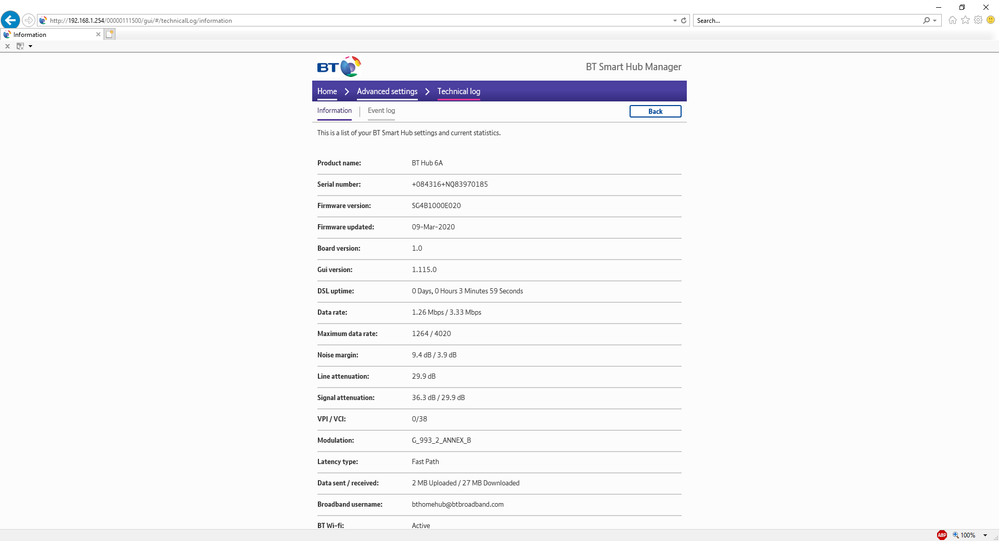Open a new browser tab
The width and height of the screenshot is (999, 541).
tap(110, 34)
